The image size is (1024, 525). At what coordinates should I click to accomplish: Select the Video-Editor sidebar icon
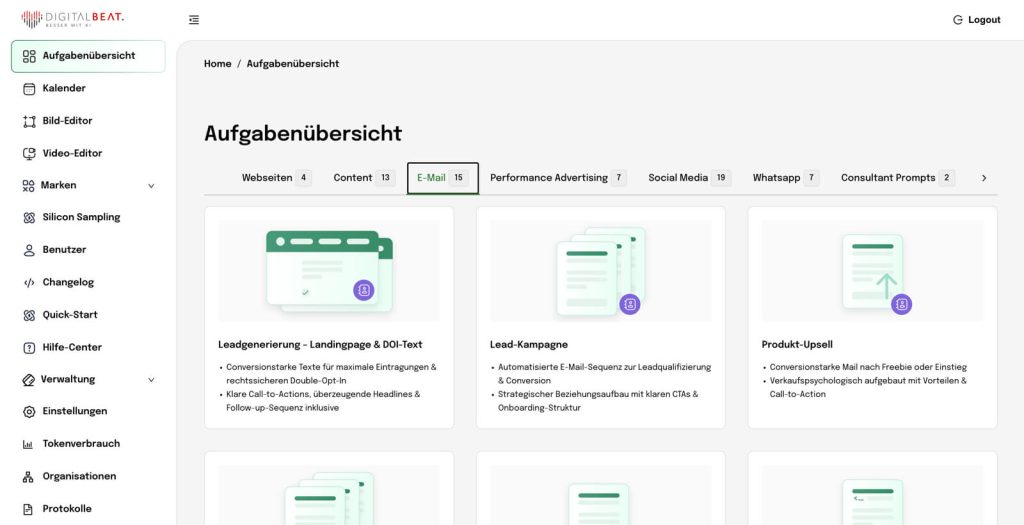(29, 153)
